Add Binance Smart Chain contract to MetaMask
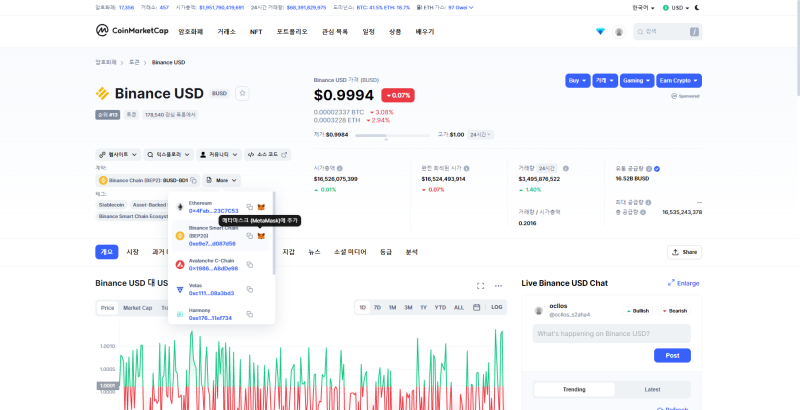 pyautogui.click(x=261, y=236)
